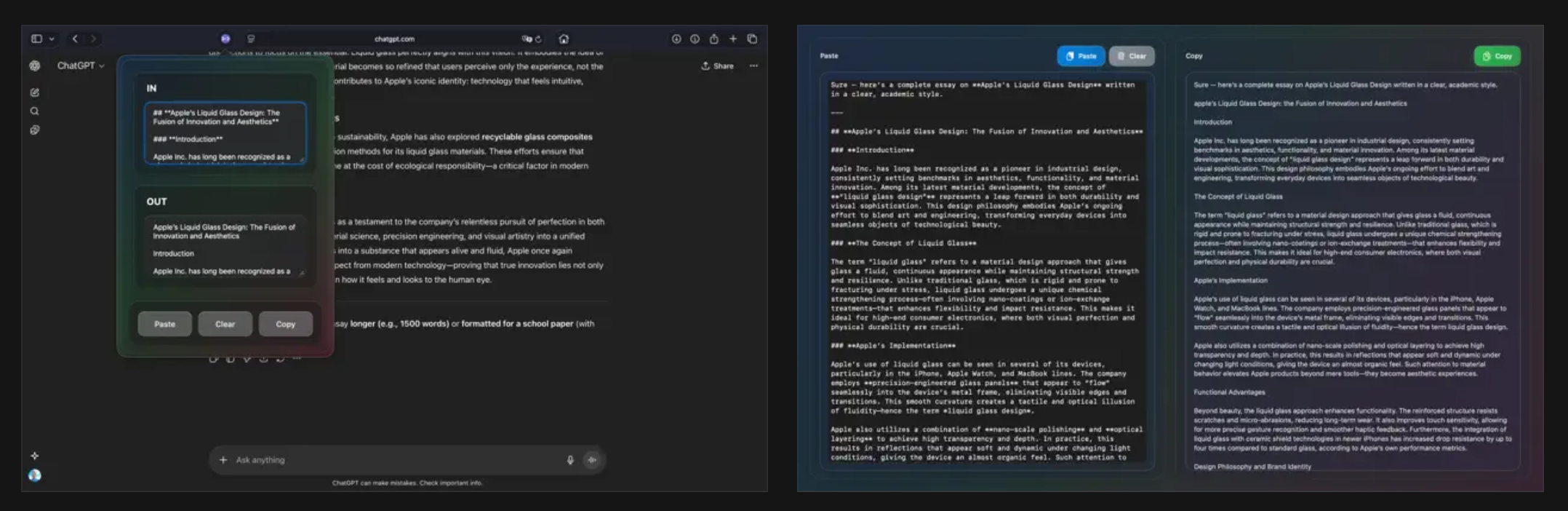1568x511 pixels.
Task: Open the sidebar tab group dropdown arrow
Action: click(x=52, y=39)
